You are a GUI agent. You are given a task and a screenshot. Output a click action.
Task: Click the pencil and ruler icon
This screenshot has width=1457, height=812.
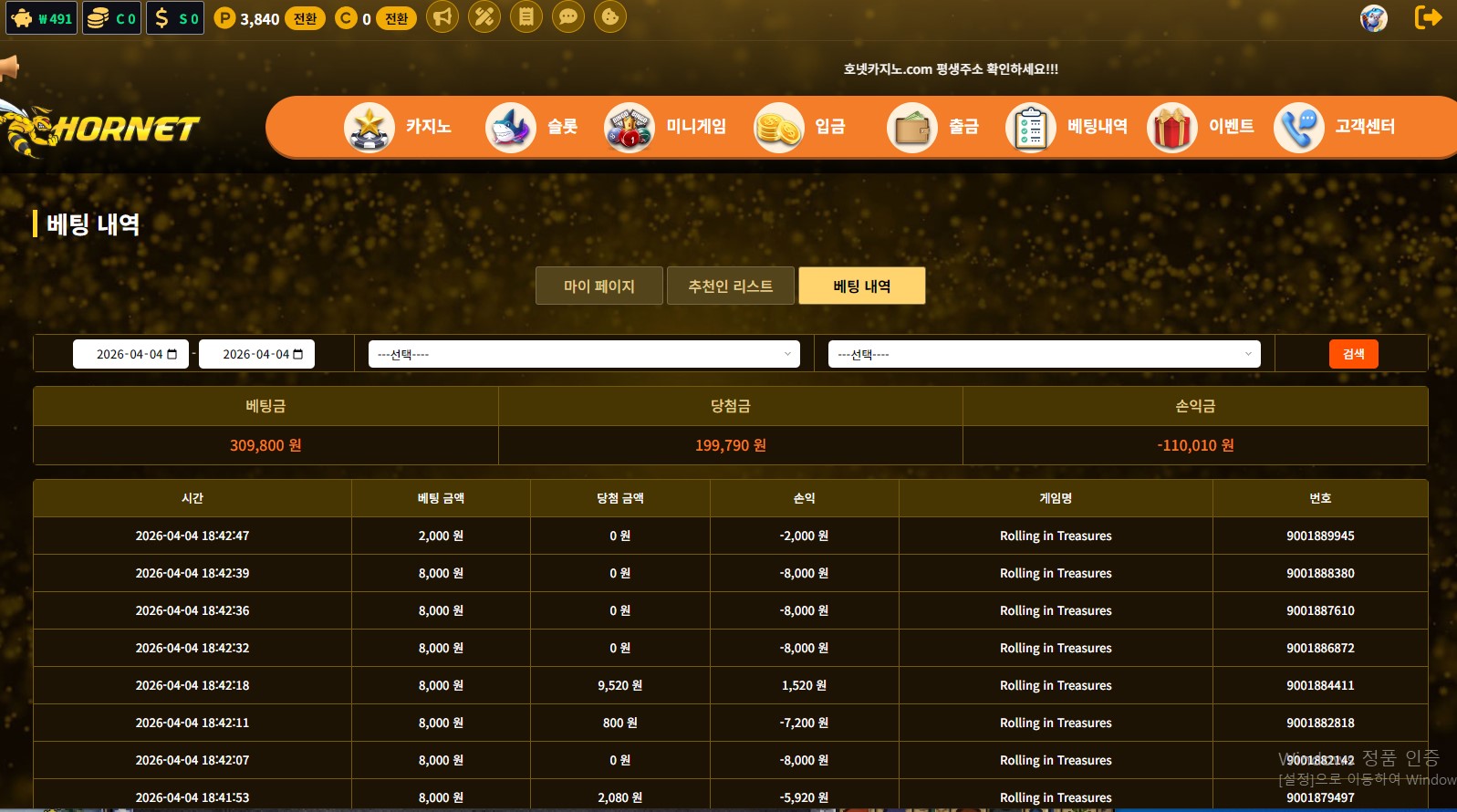point(484,17)
